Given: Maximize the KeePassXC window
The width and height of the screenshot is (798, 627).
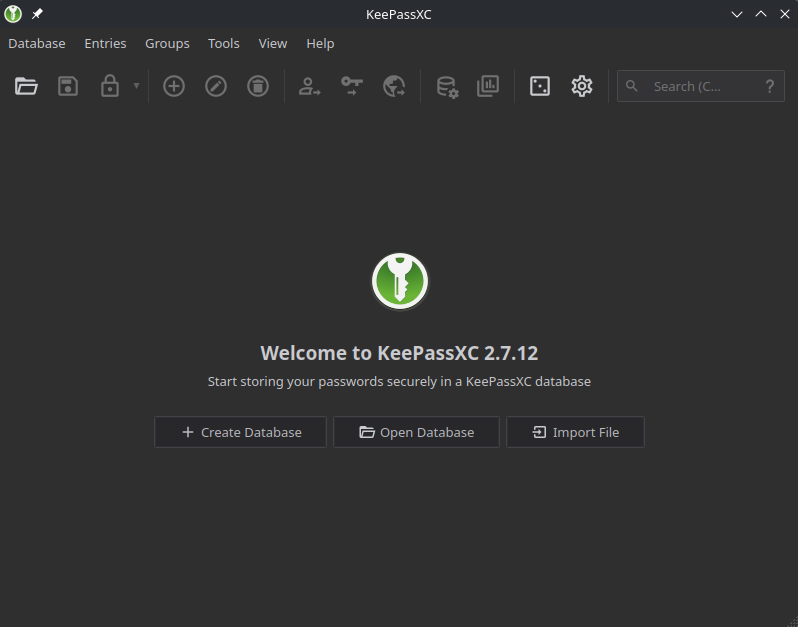Looking at the screenshot, I should [761, 14].
